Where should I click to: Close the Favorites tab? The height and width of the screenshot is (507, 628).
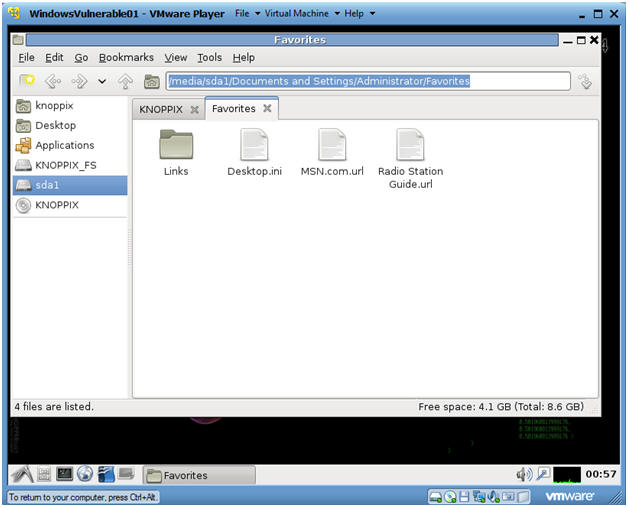click(267, 108)
